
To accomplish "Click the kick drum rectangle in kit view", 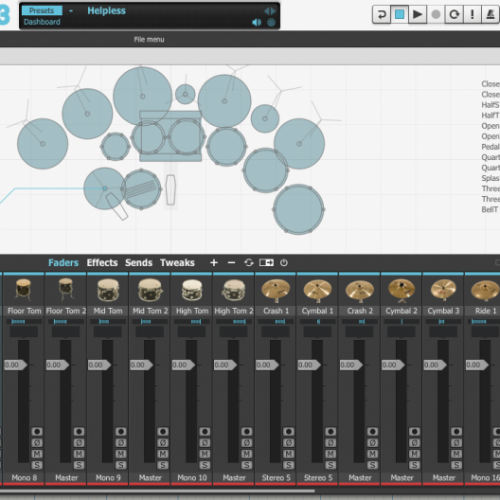I will (x=171, y=136).
